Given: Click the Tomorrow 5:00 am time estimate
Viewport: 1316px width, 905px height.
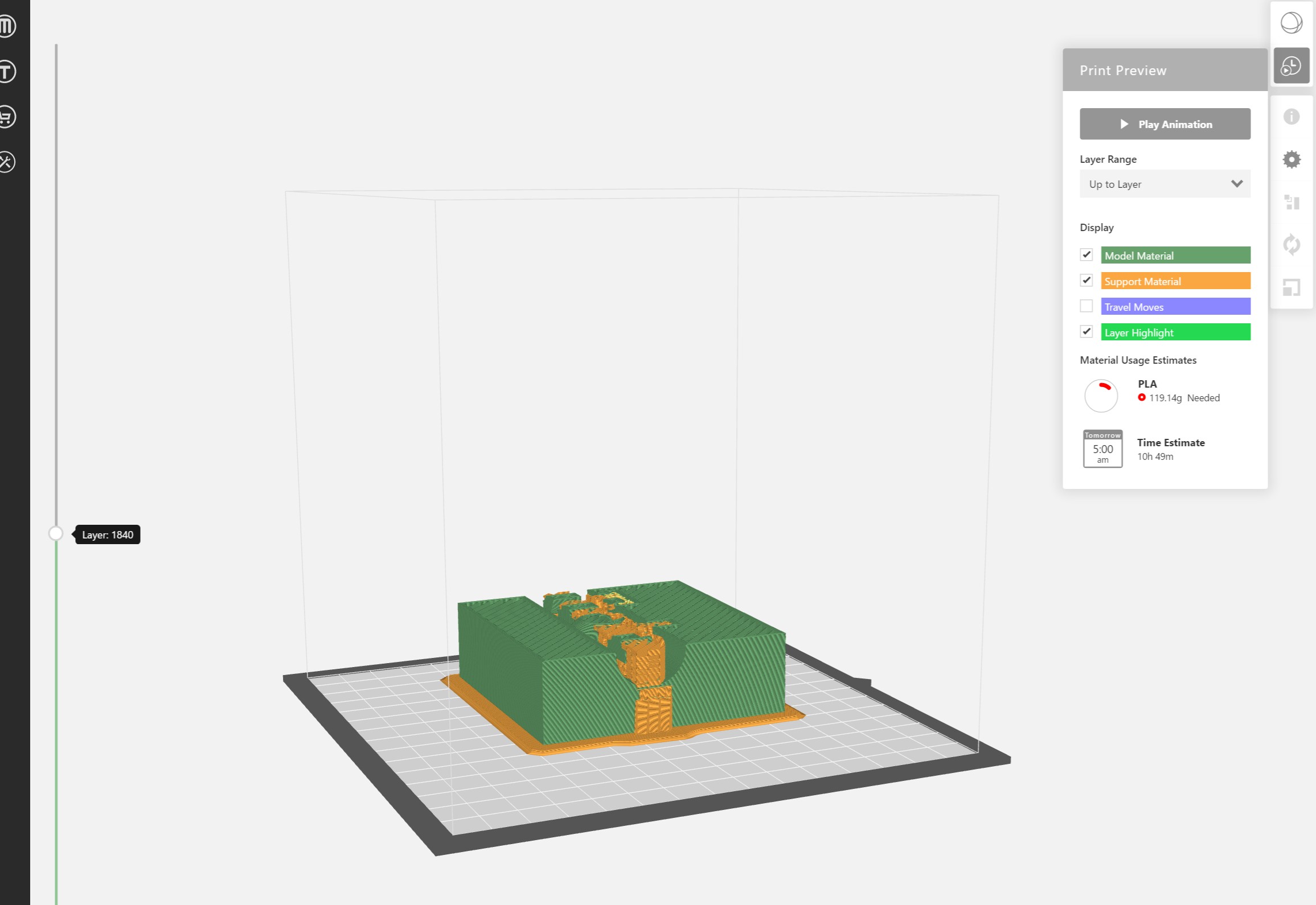Looking at the screenshot, I should [1102, 449].
